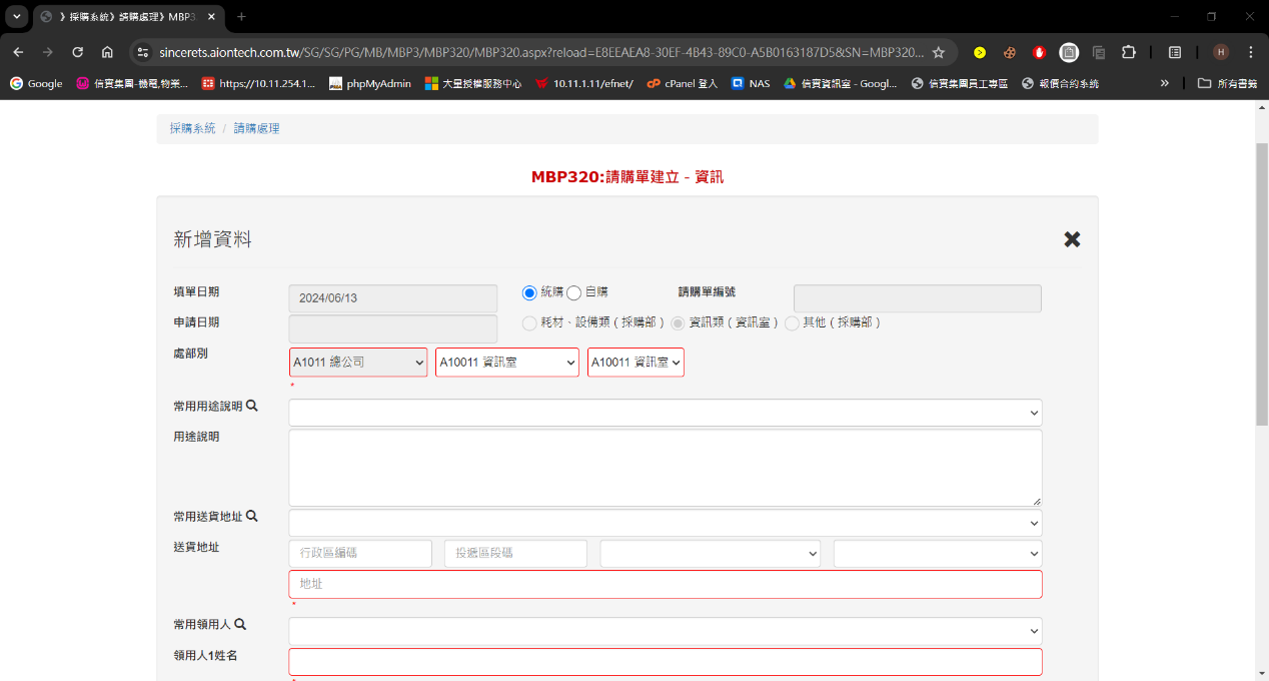The height and width of the screenshot is (681, 1269).
Task: Click the yellow circle extension icon
Action: tap(979, 52)
